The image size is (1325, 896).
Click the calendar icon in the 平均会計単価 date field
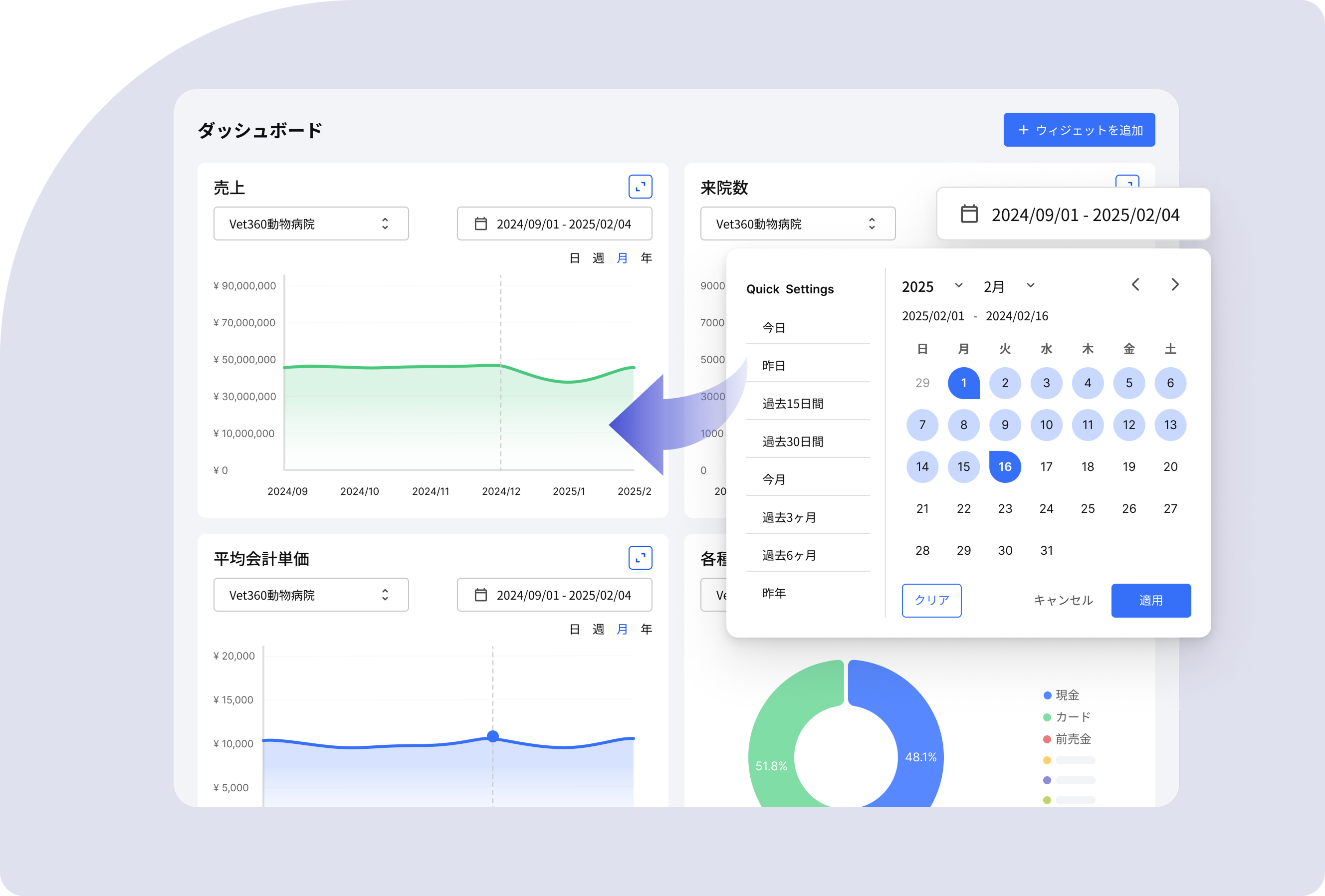[x=480, y=595]
